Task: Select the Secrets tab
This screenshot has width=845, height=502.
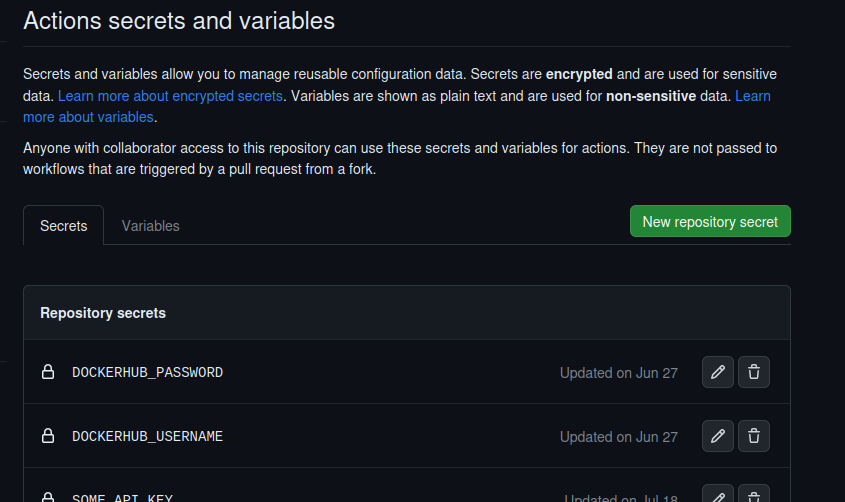Action: coord(64,225)
